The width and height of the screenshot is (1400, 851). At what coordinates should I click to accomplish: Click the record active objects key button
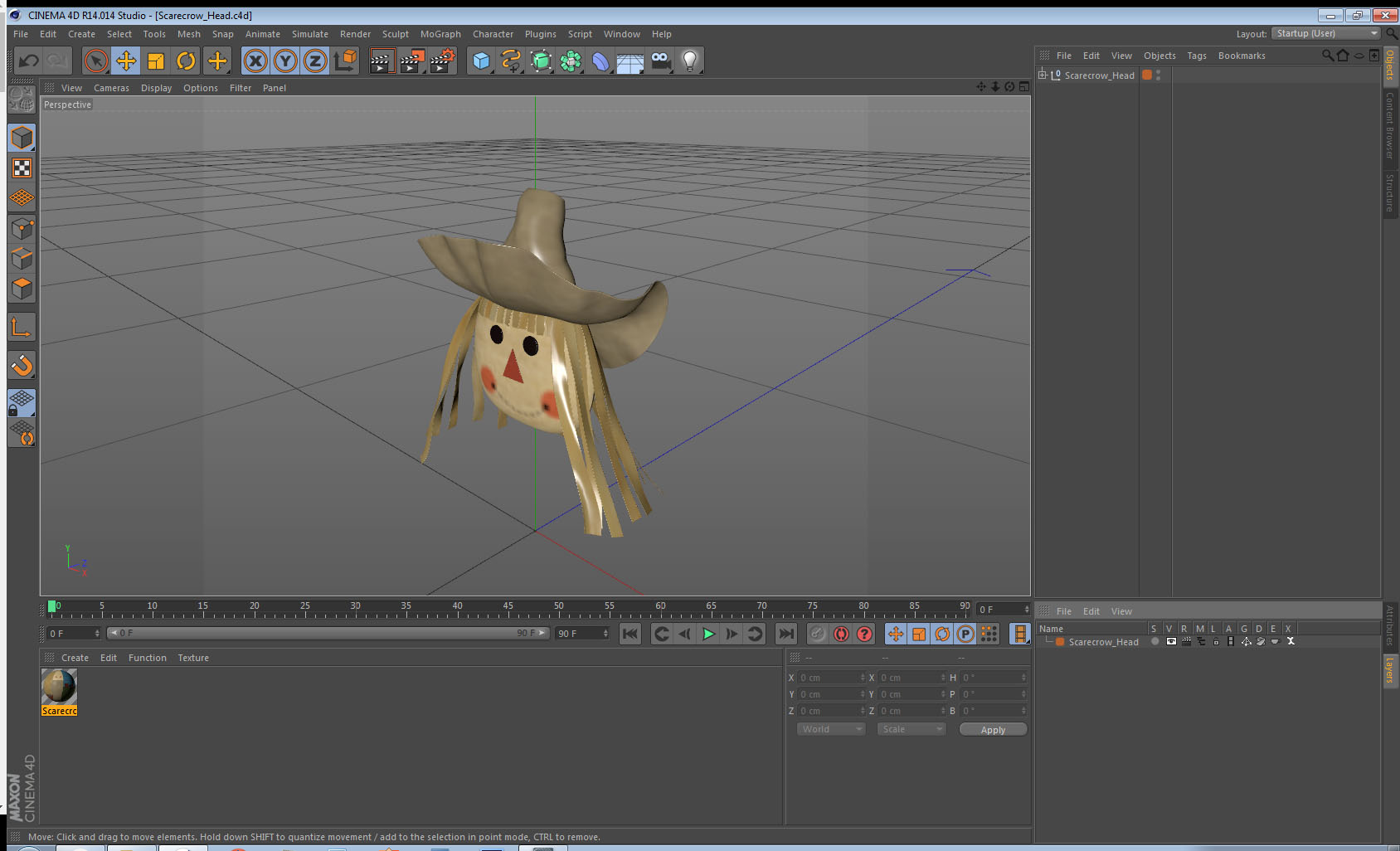(818, 634)
